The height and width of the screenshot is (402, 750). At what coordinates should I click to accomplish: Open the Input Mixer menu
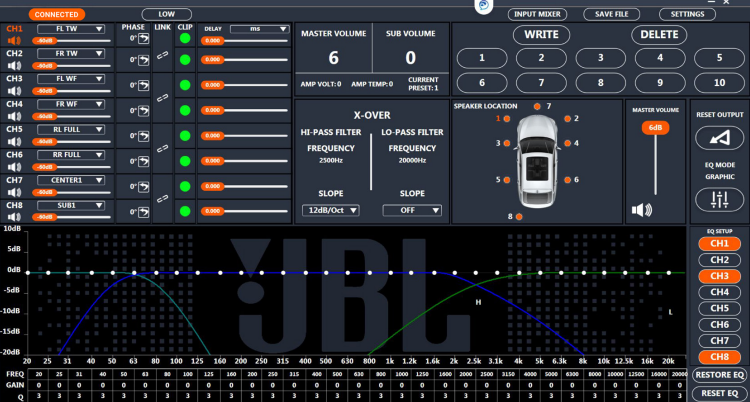click(538, 14)
